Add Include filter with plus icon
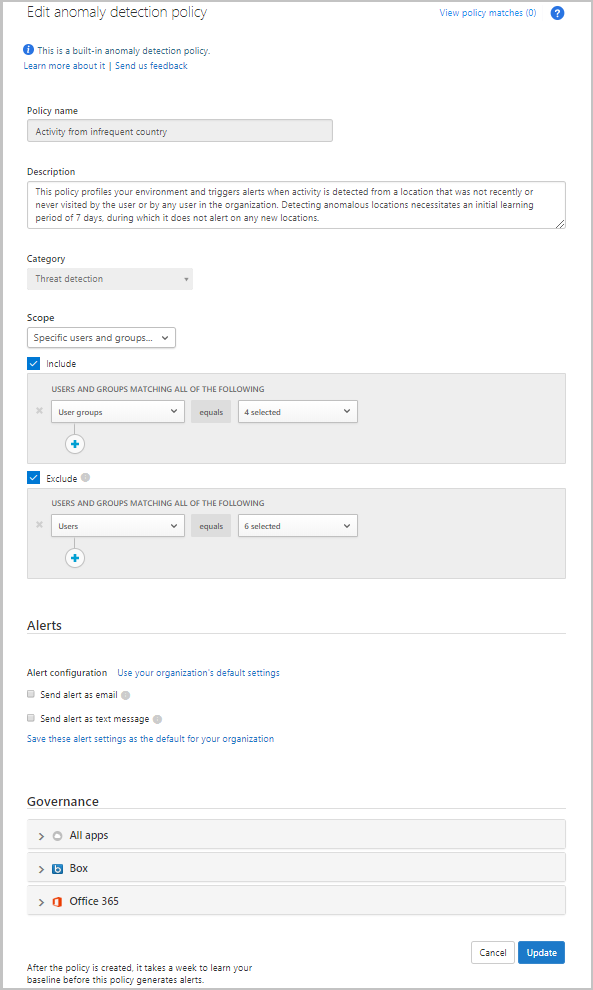 pos(75,444)
